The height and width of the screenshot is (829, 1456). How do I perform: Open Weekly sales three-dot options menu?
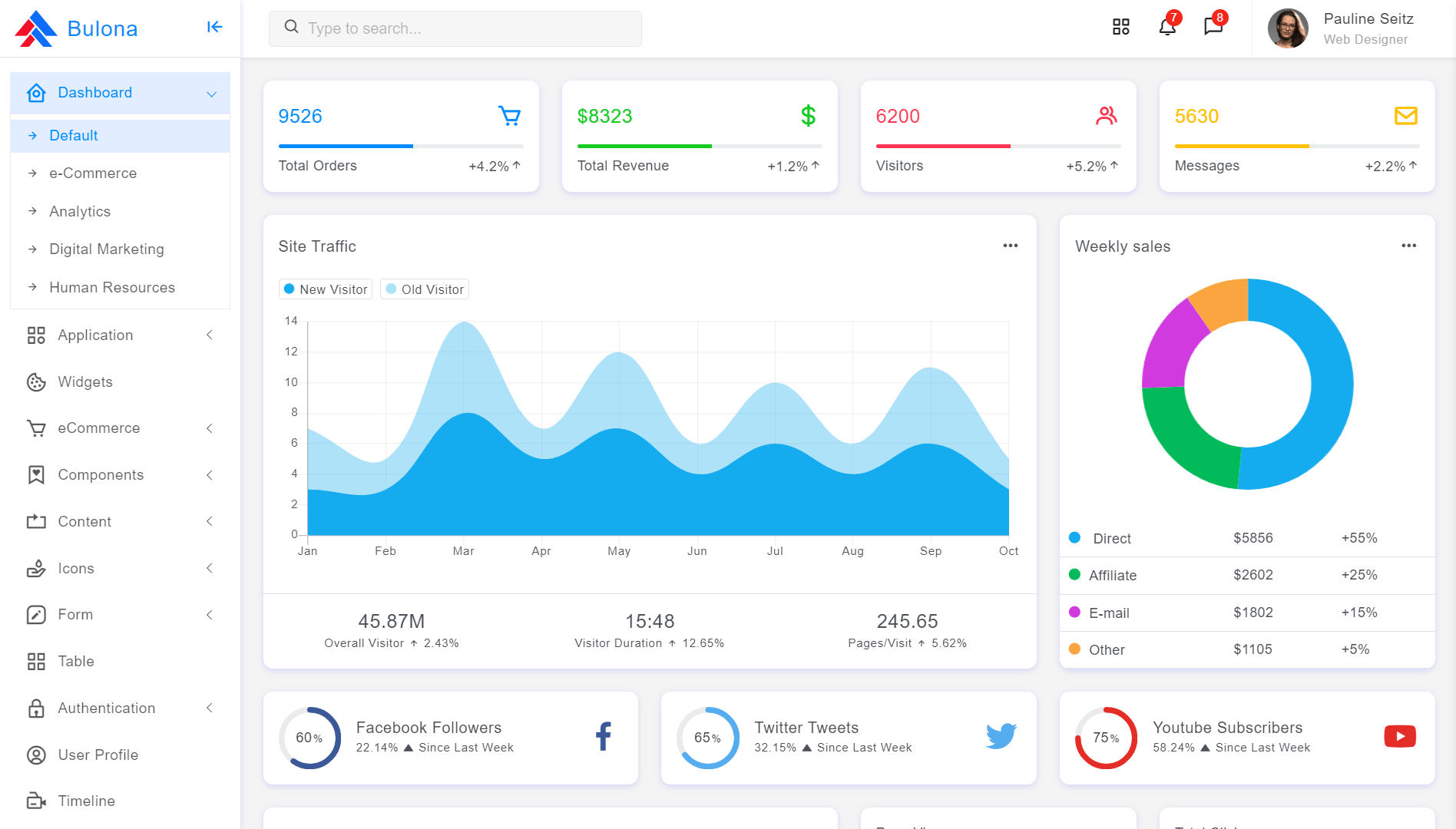pos(1408,246)
